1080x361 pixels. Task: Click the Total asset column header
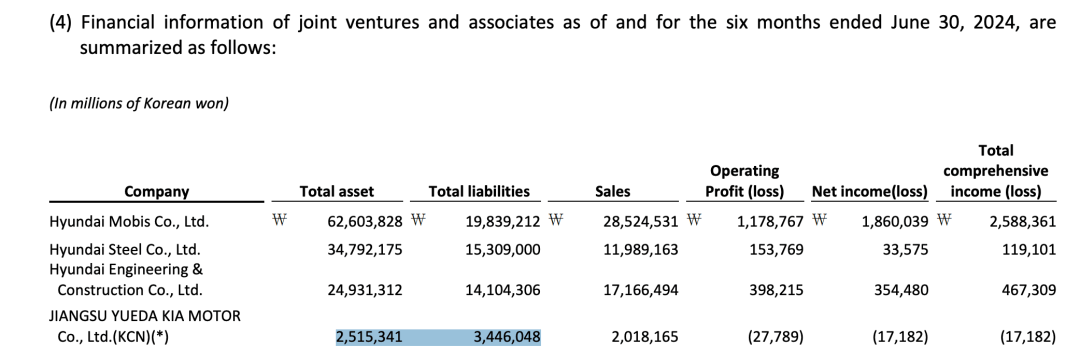point(337,192)
